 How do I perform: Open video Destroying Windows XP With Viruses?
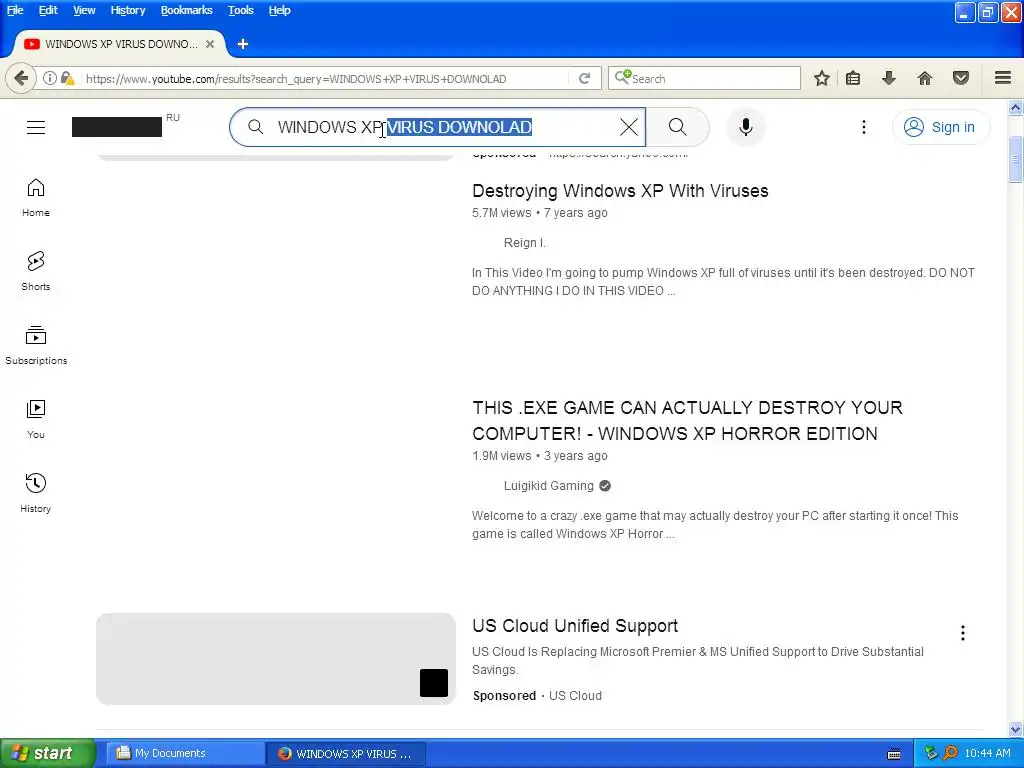pyautogui.click(x=620, y=191)
